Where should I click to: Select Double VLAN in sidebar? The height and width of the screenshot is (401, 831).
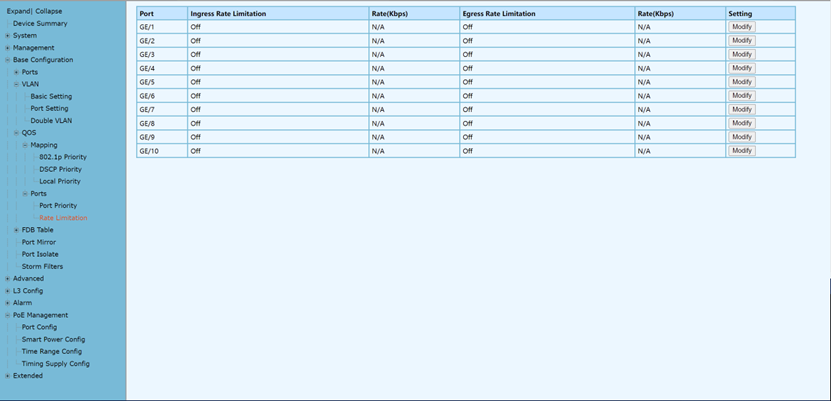point(51,121)
